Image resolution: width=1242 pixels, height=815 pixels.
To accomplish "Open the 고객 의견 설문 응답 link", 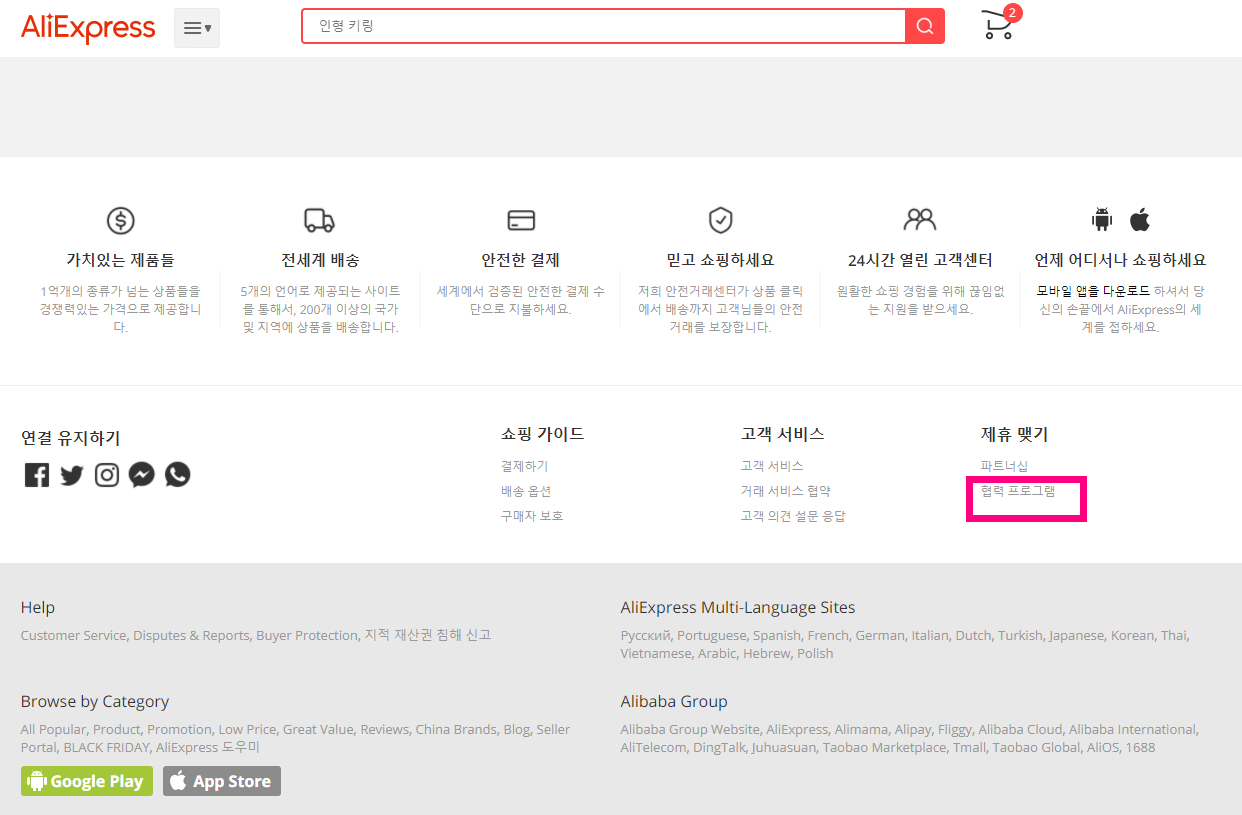I will (793, 516).
